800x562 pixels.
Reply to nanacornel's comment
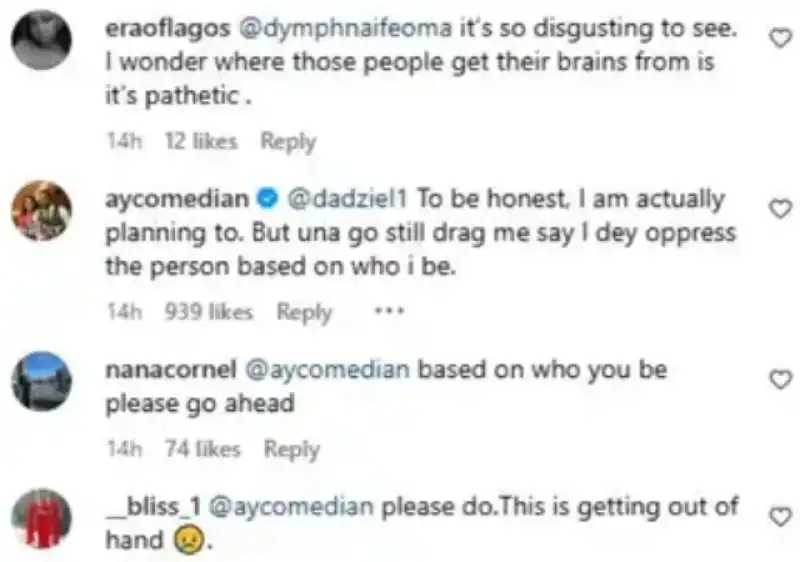[x=291, y=450]
